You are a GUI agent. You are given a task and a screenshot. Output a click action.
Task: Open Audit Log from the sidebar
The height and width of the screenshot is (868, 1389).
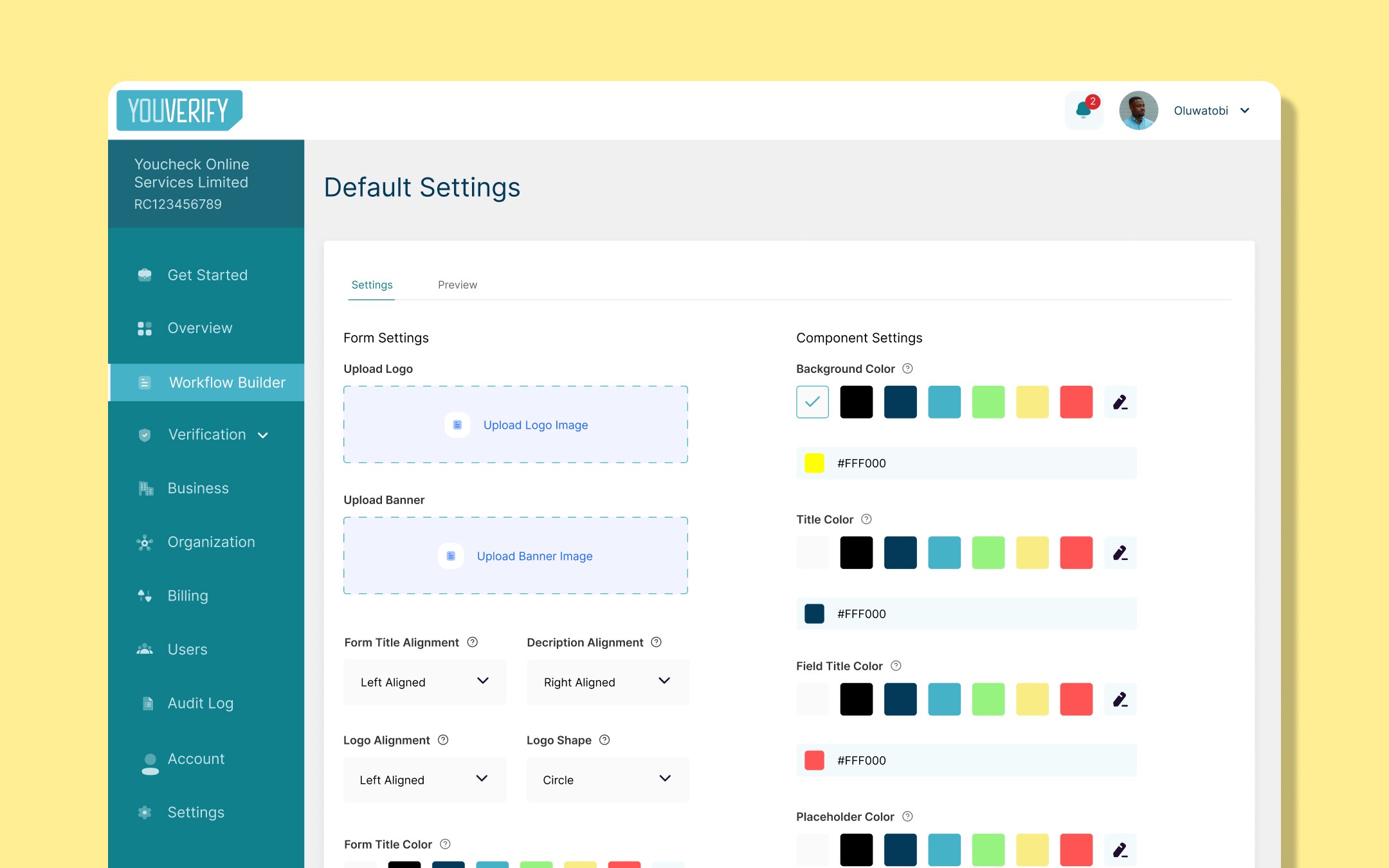(x=200, y=703)
